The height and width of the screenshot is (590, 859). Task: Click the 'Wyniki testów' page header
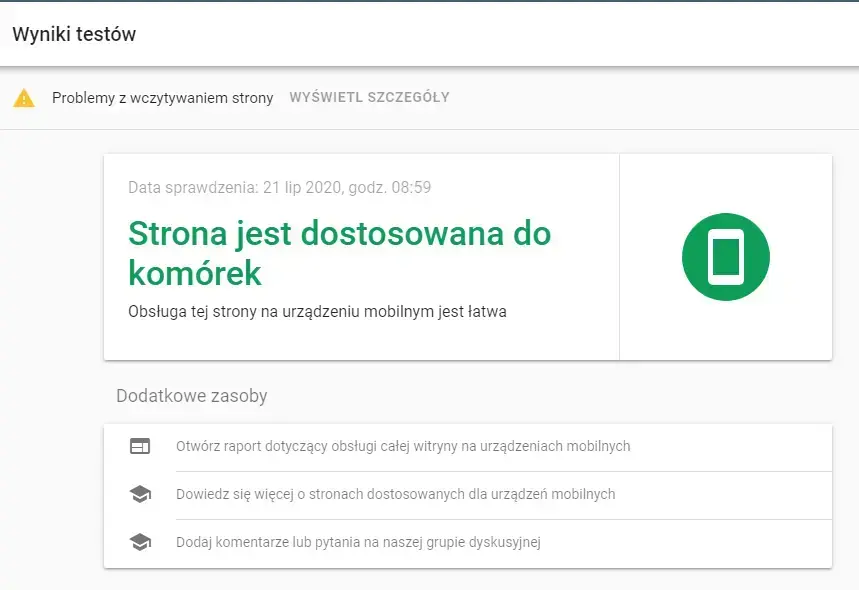tap(73, 33)
